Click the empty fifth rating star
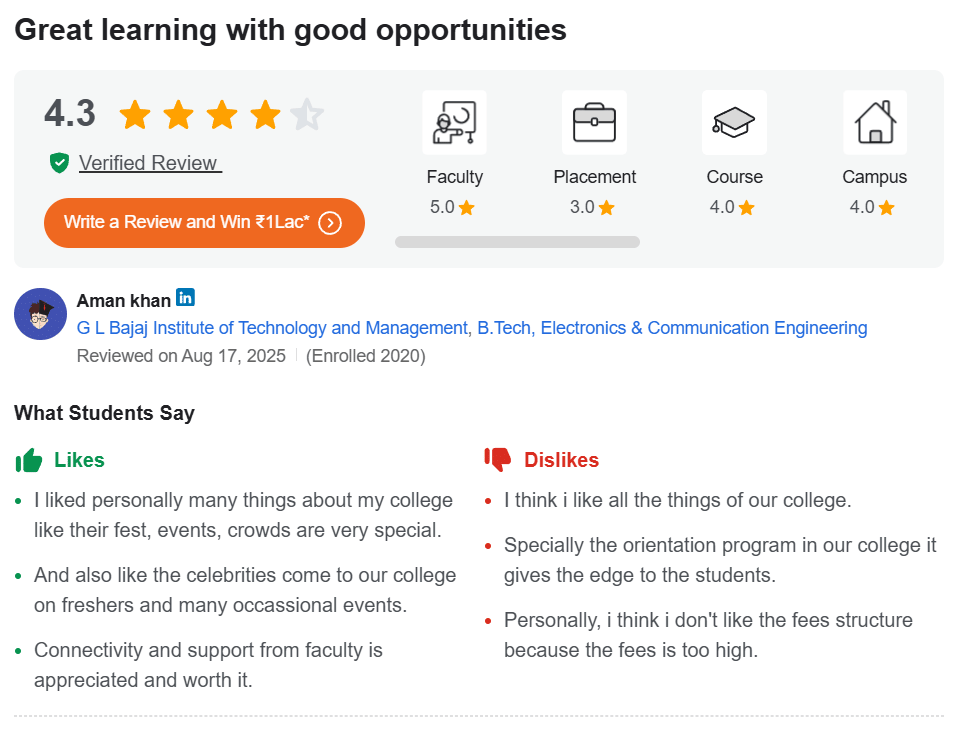 pos(307,115)
